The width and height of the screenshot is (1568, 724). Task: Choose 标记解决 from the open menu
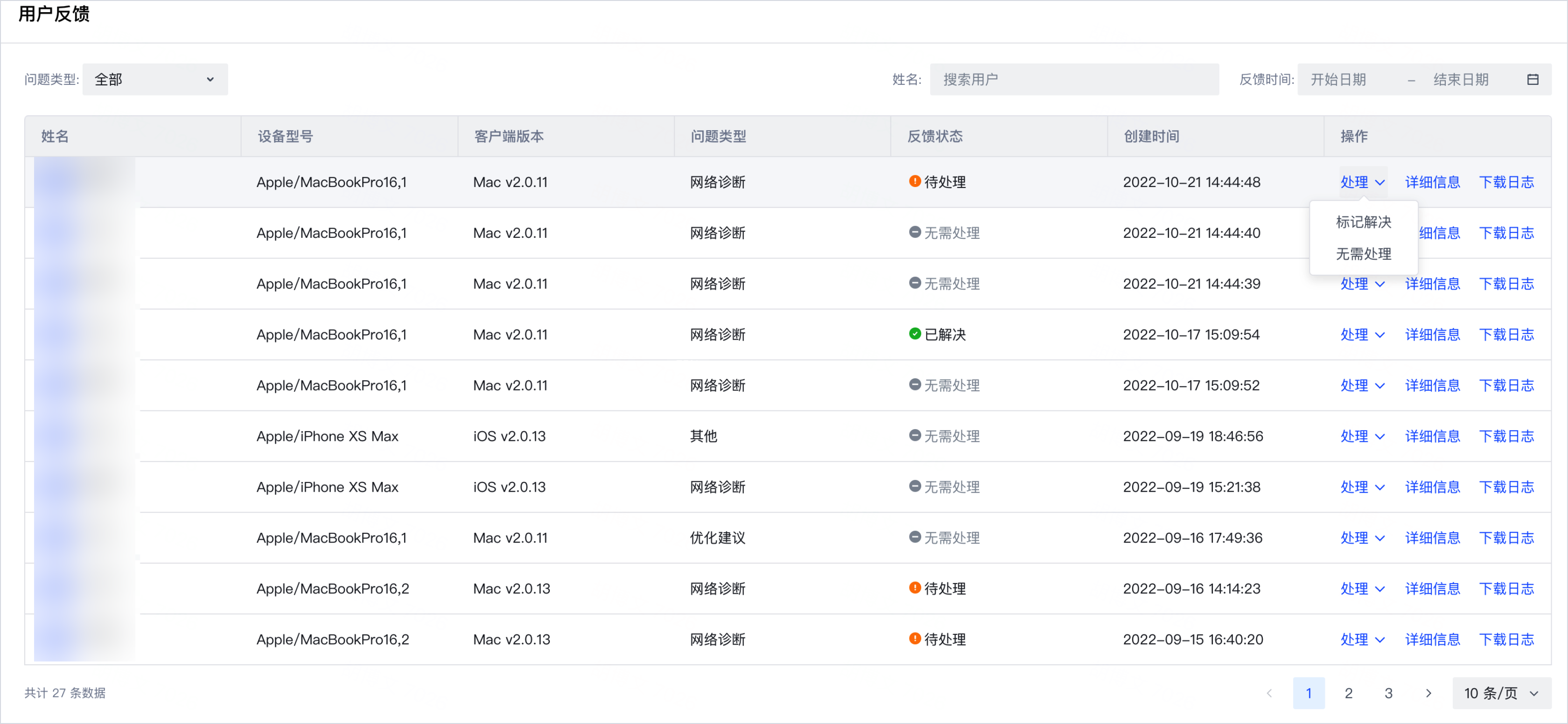pyautogui.click(x=1364, y=222)
